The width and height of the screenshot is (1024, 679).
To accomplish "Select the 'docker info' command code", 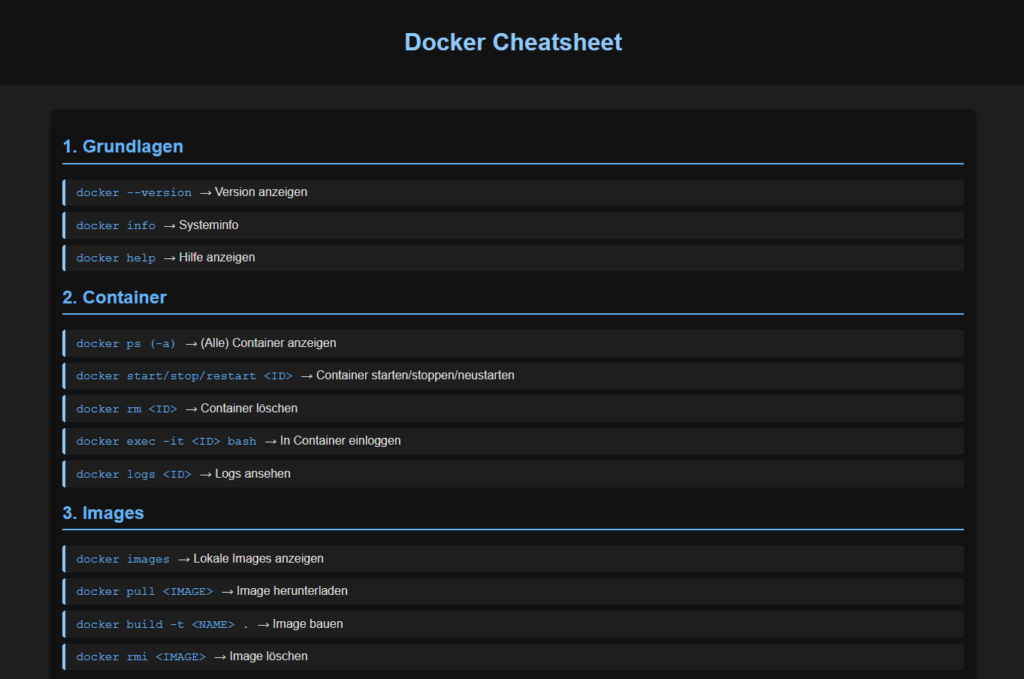I will 115,226.
